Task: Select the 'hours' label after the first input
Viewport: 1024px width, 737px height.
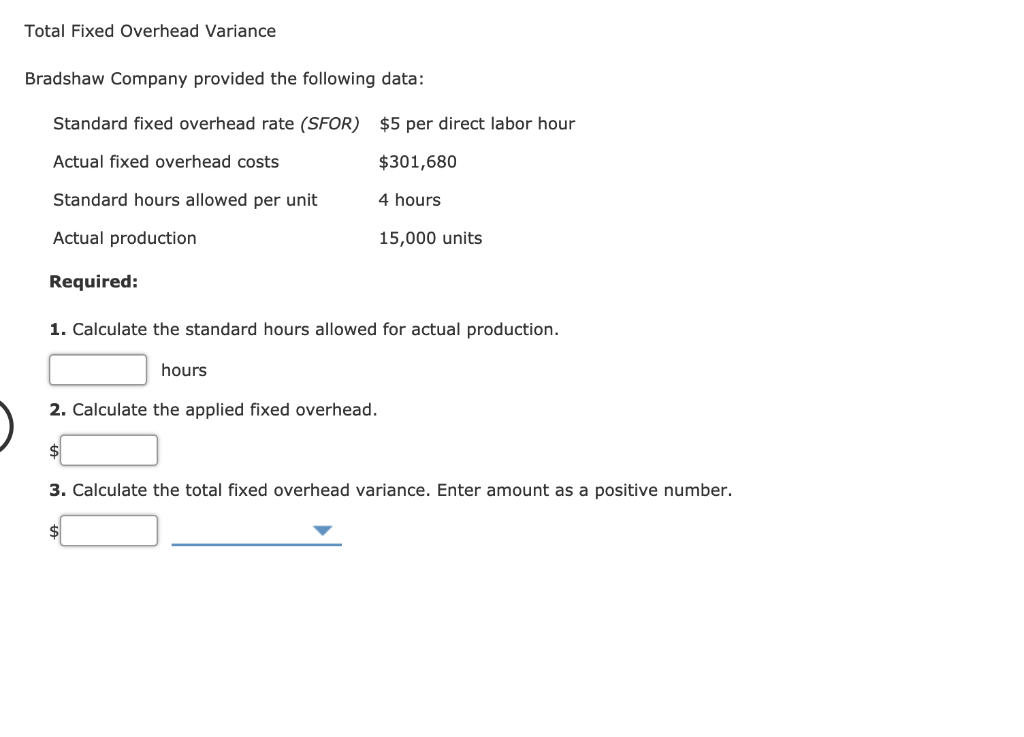Action: pyautogui.click(x=184, y=369)
